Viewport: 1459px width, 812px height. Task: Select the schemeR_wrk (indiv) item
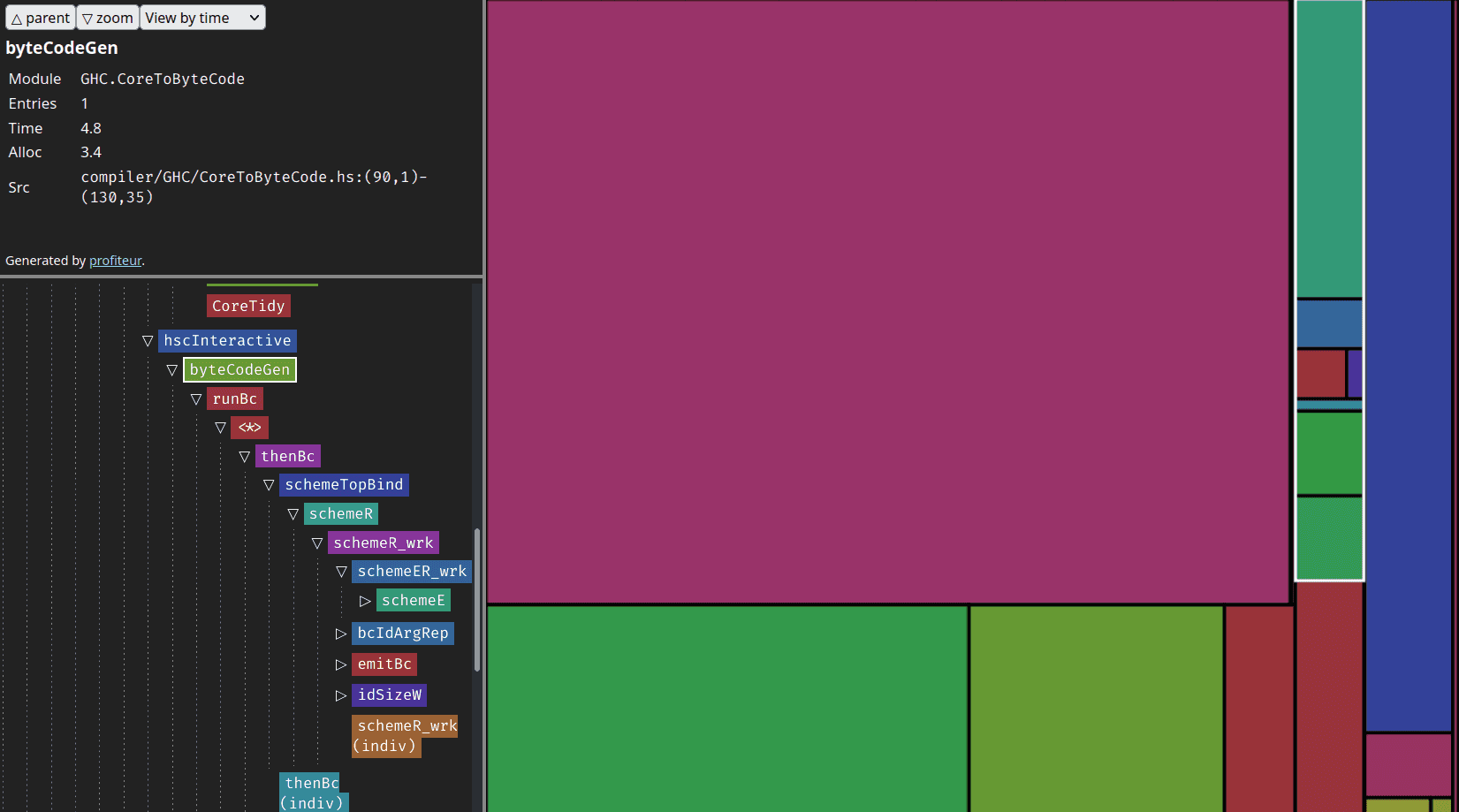click(406, 736)
